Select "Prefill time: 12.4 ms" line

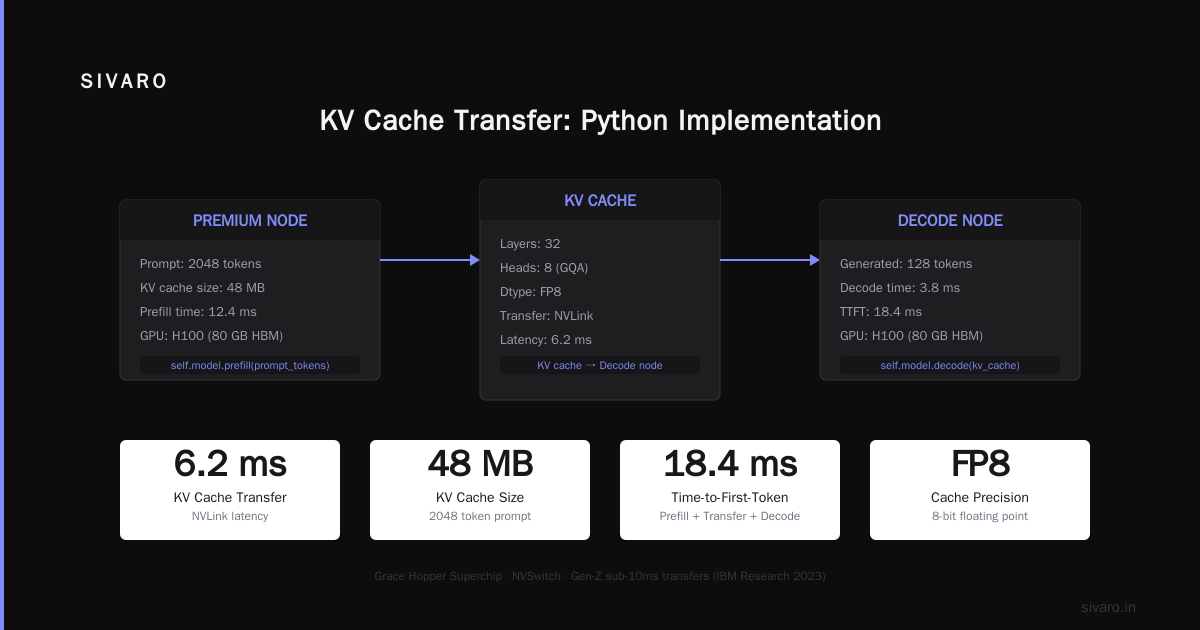point(198,312)
